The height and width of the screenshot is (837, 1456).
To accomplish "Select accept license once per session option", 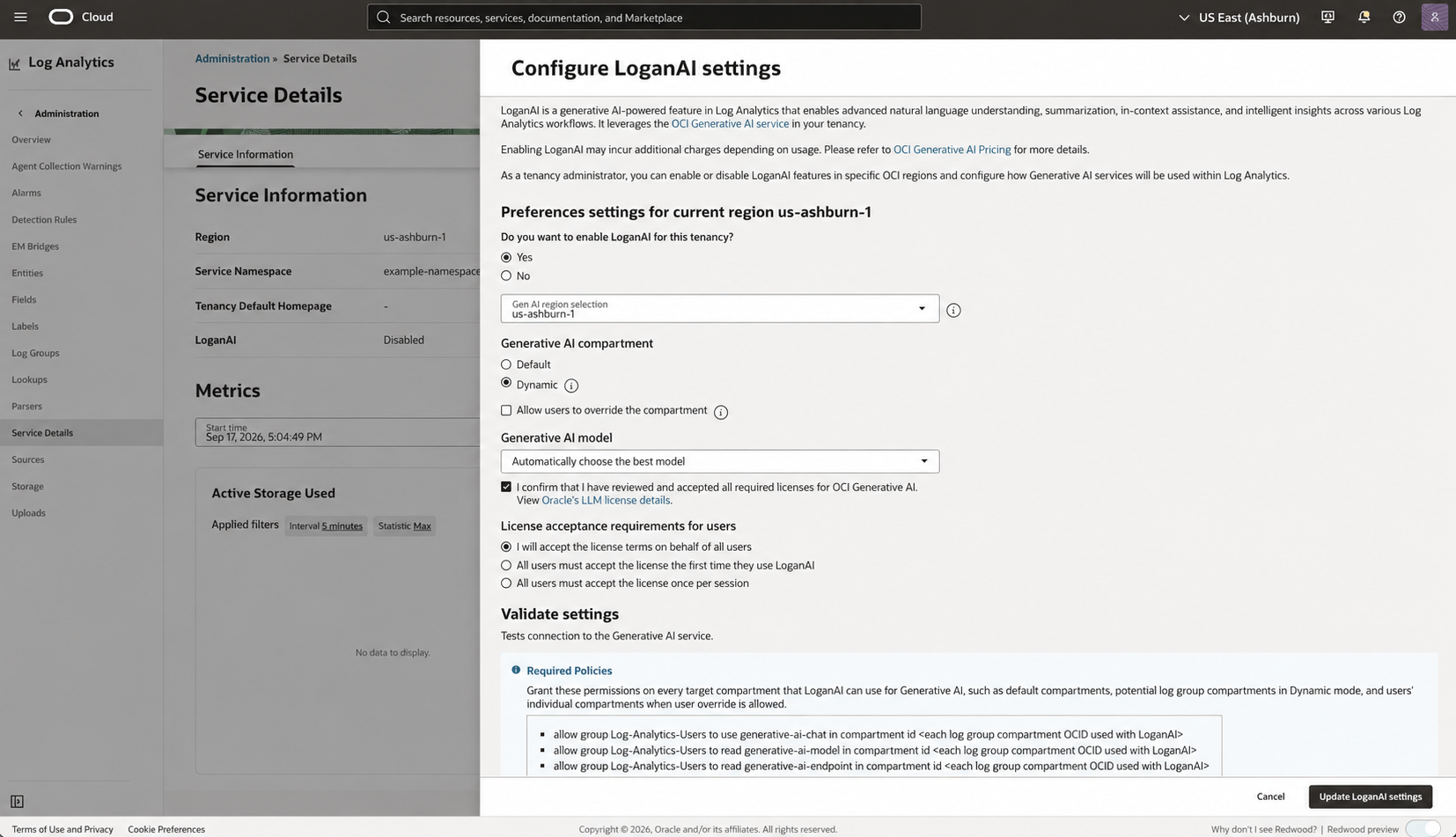I will (x=506, y=583).
